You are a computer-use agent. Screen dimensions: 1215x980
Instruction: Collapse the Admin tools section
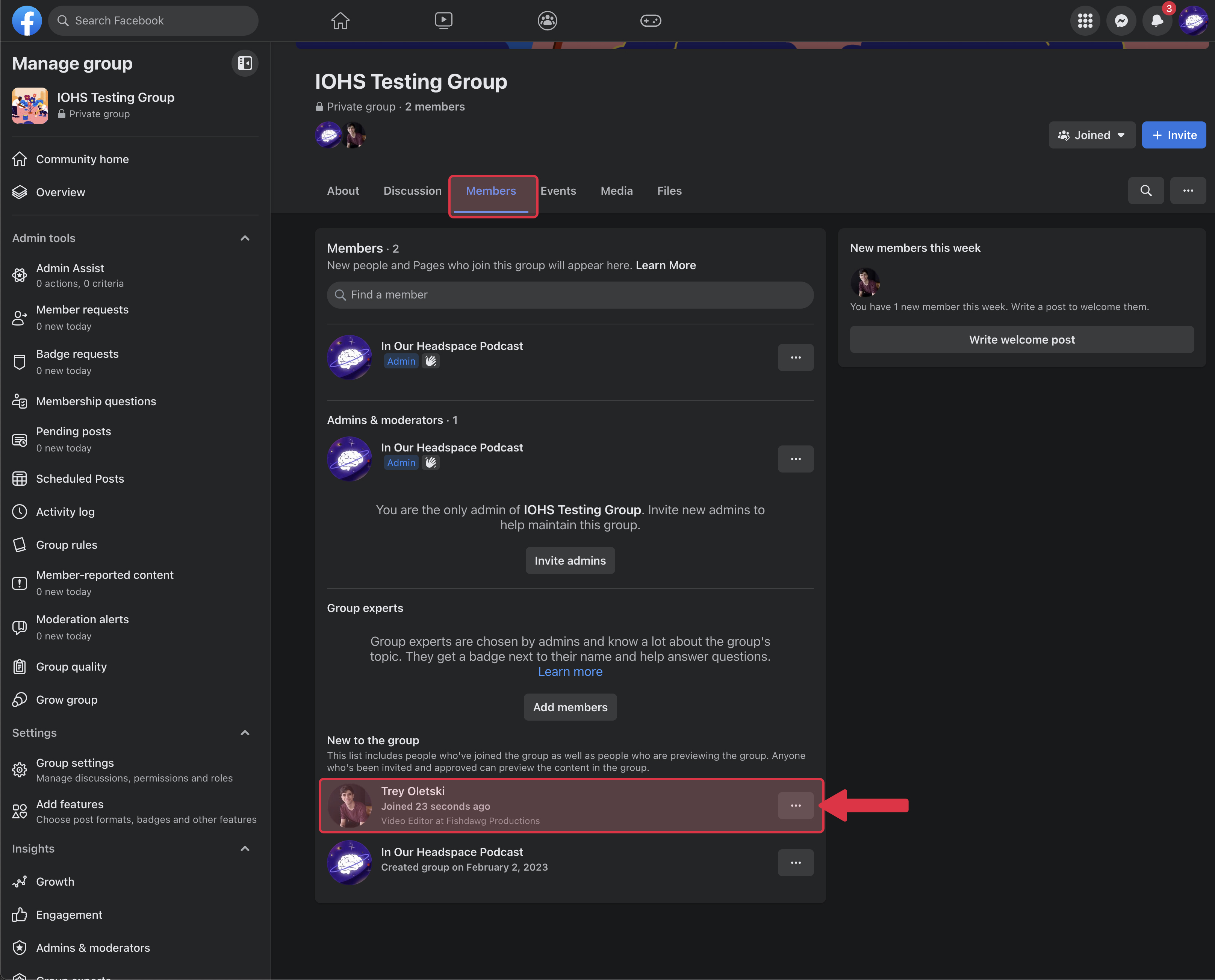[245, 238]
